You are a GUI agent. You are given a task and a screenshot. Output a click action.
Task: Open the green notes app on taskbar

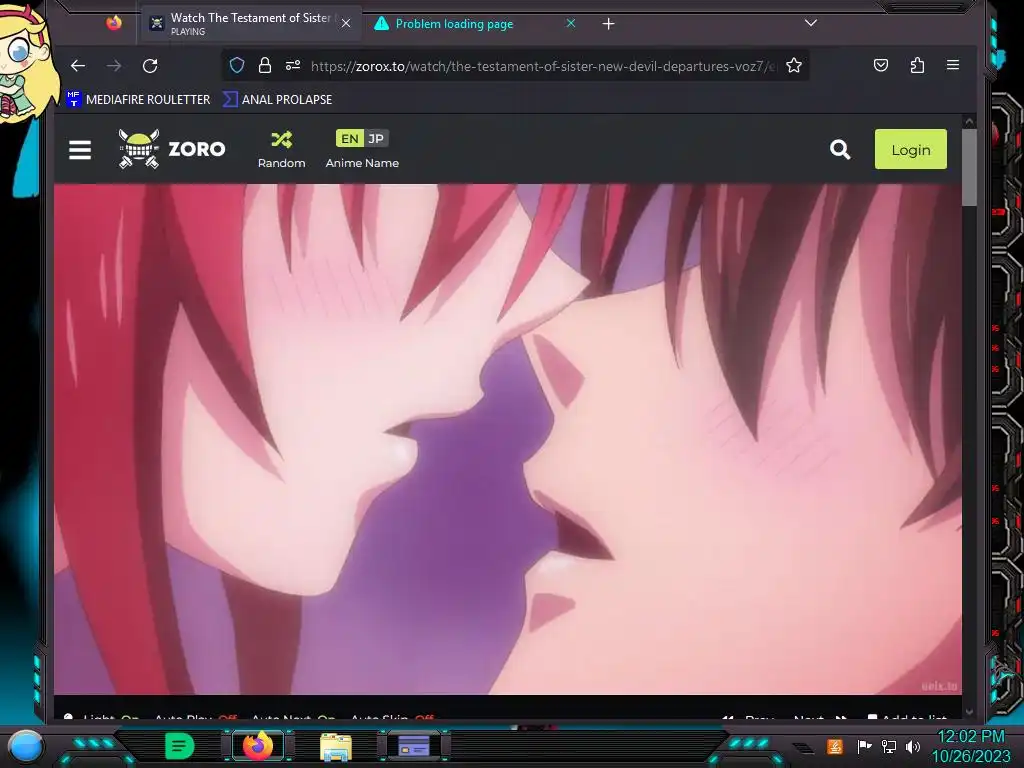179,746
